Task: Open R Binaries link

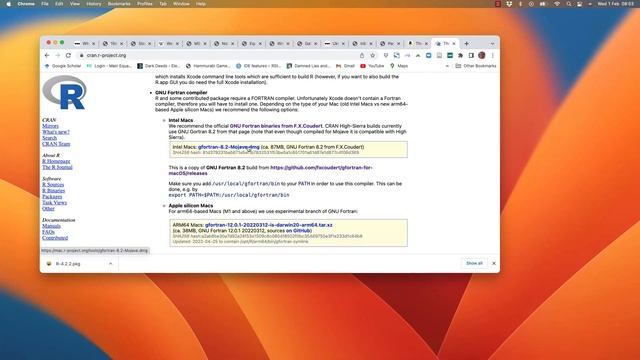Action: click(x=53, y=191)
